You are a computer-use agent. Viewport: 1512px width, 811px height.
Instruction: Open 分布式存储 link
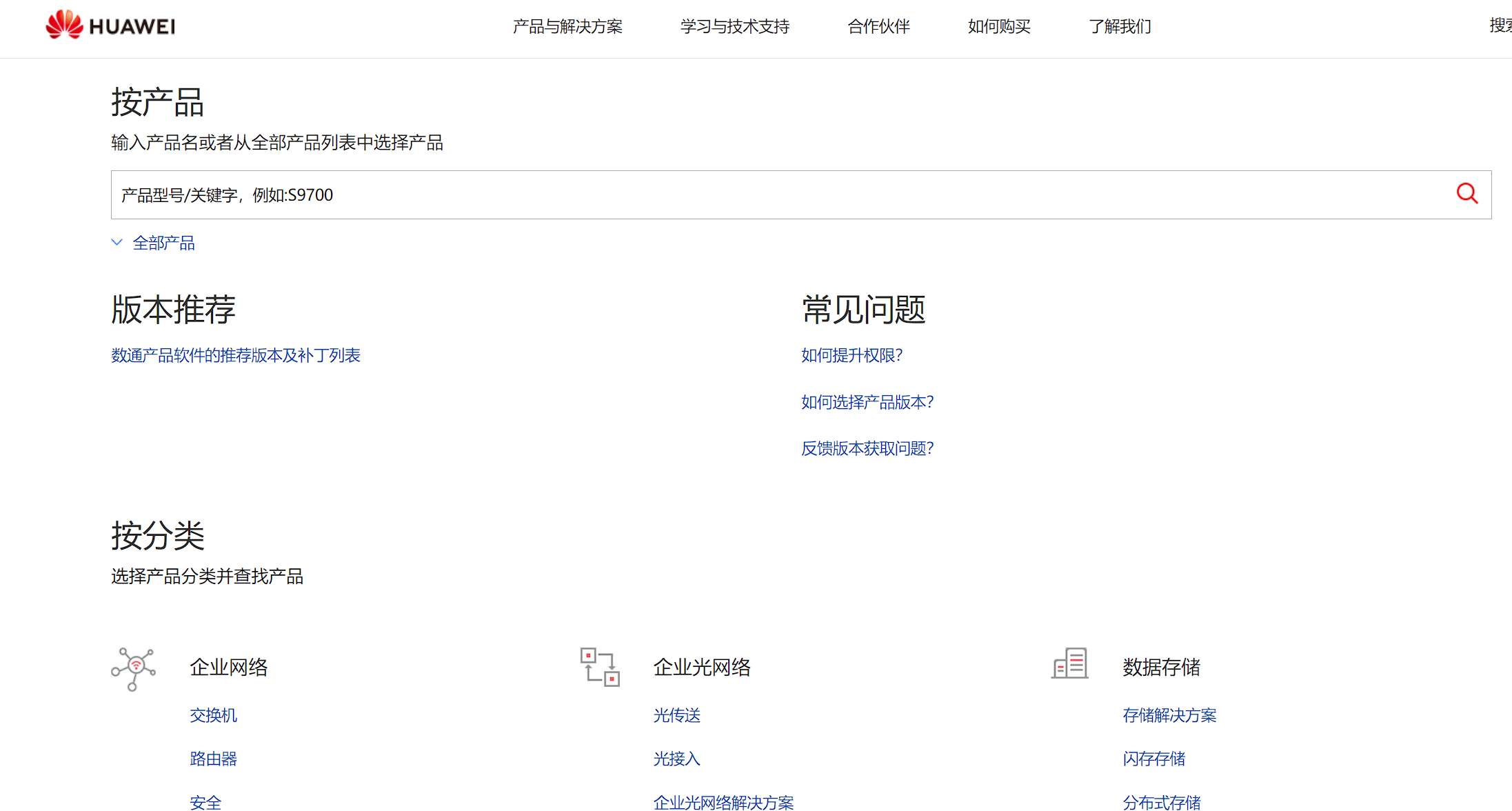(1162, 802)
